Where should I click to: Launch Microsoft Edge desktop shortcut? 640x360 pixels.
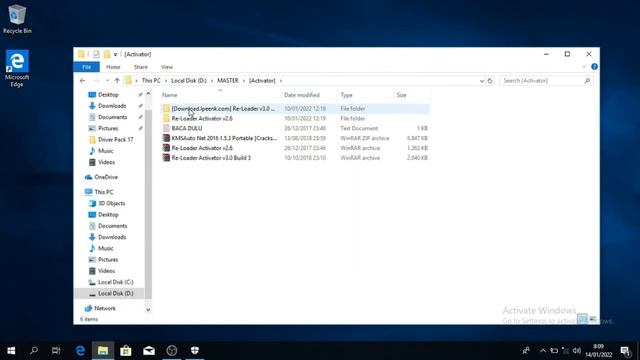click(x=17, y=69)
